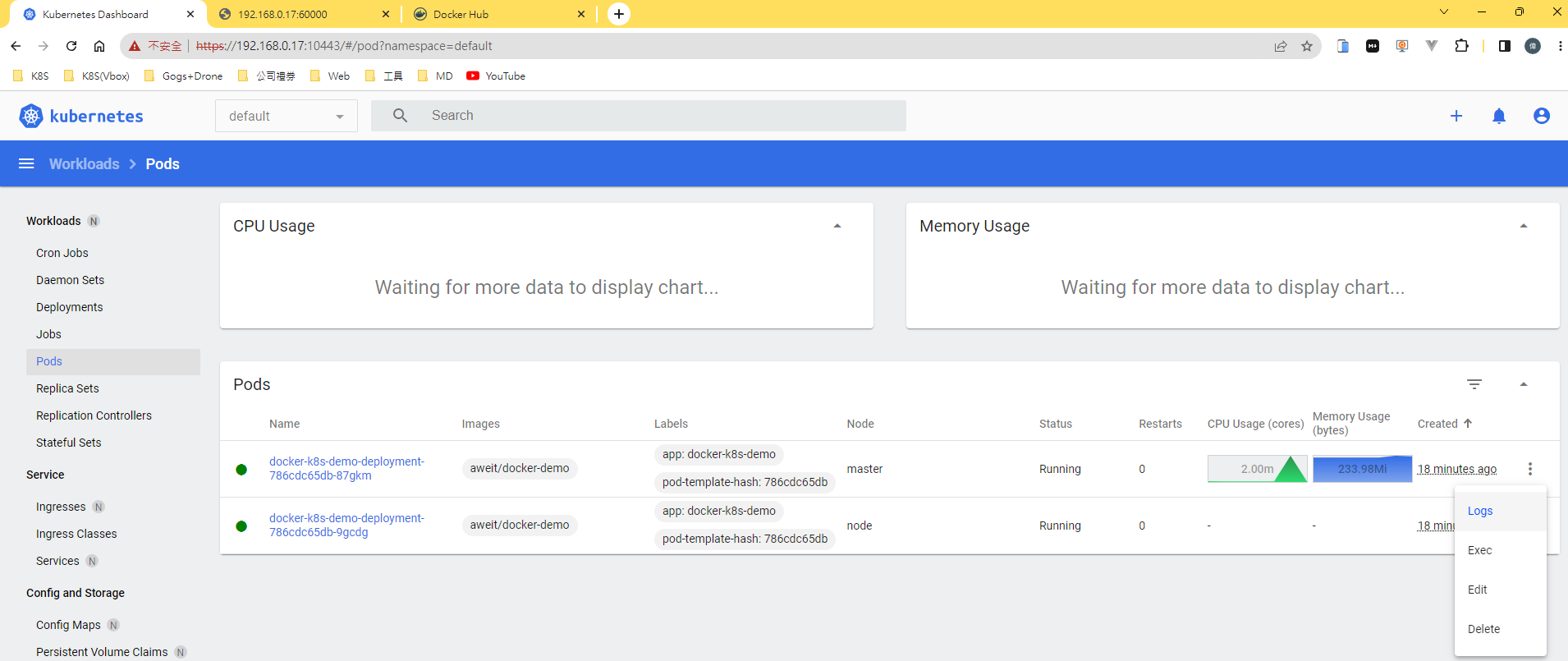
Task: Open the Chrome three-dot menu
Action: pyautogui.click(x=1560, y=46)
